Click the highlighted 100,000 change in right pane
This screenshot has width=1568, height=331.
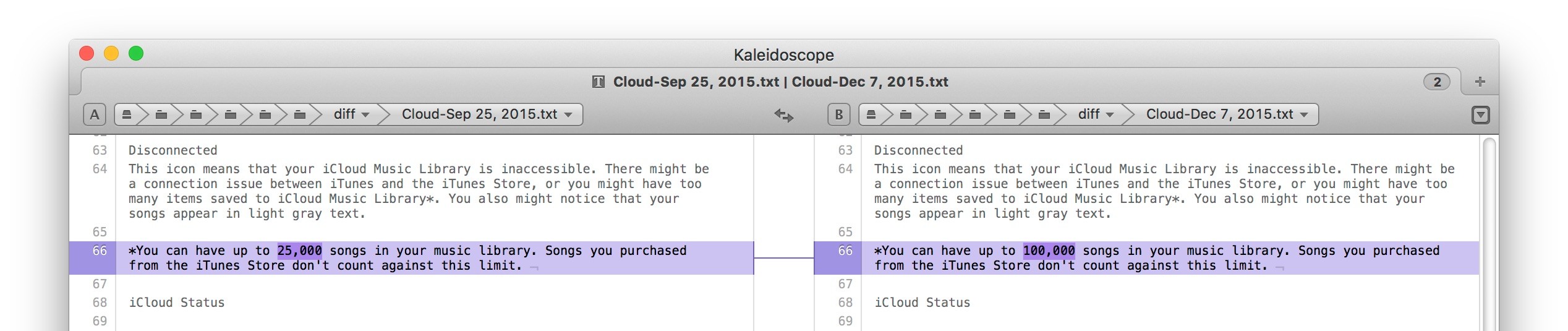[1049, 251]
